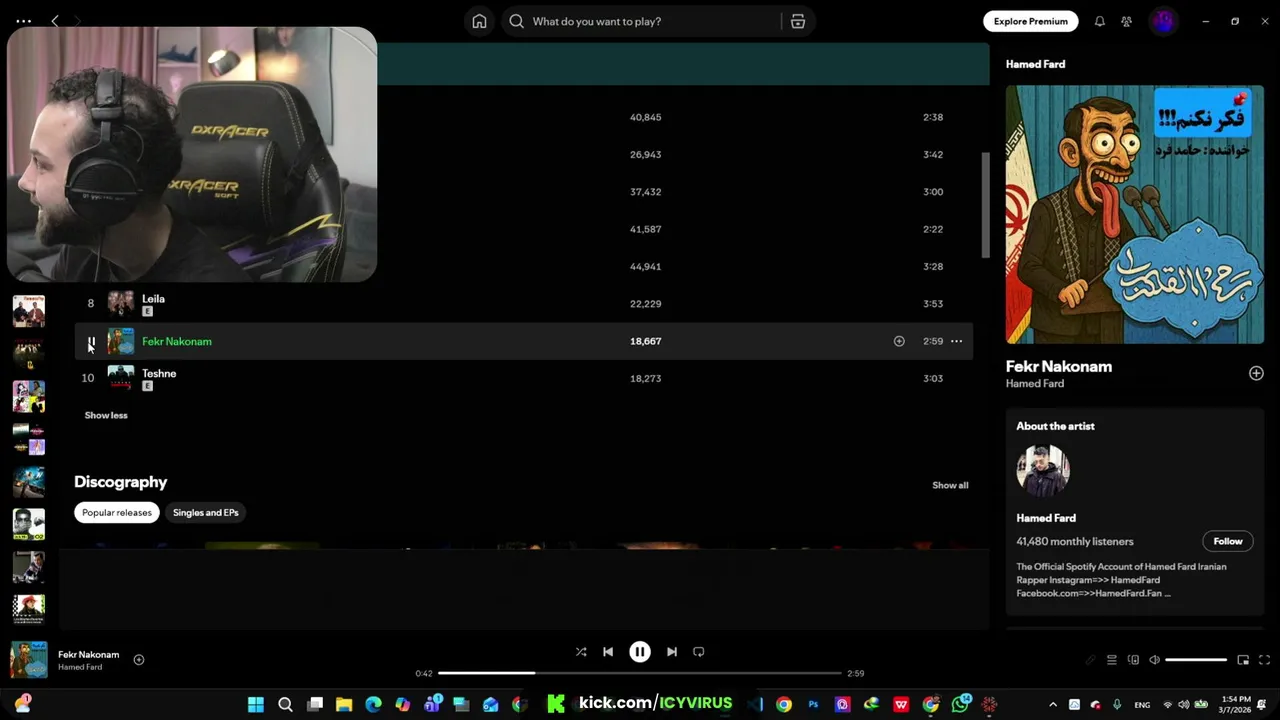Toggle shuffle playback

(x=581, y=652)
